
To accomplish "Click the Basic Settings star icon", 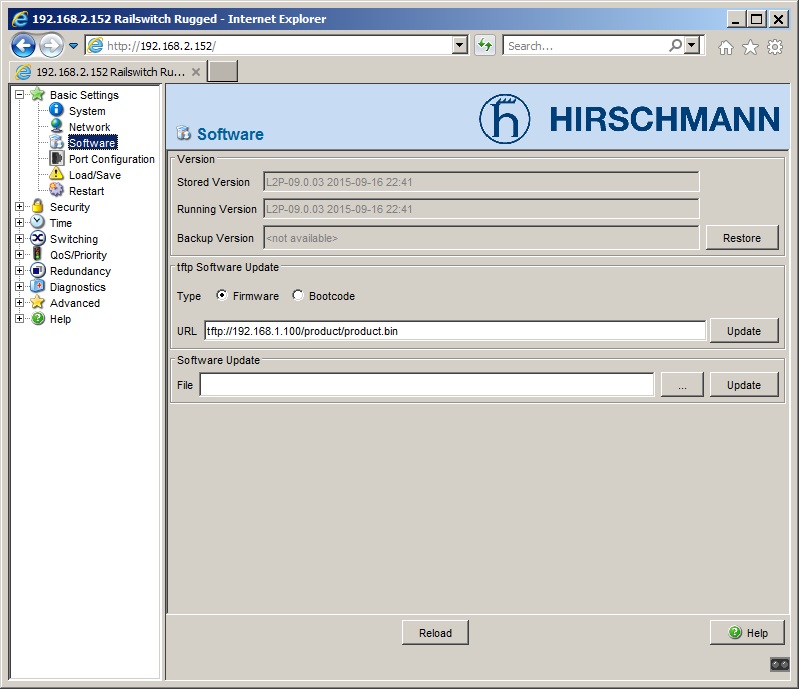I will tap(38, 94).
